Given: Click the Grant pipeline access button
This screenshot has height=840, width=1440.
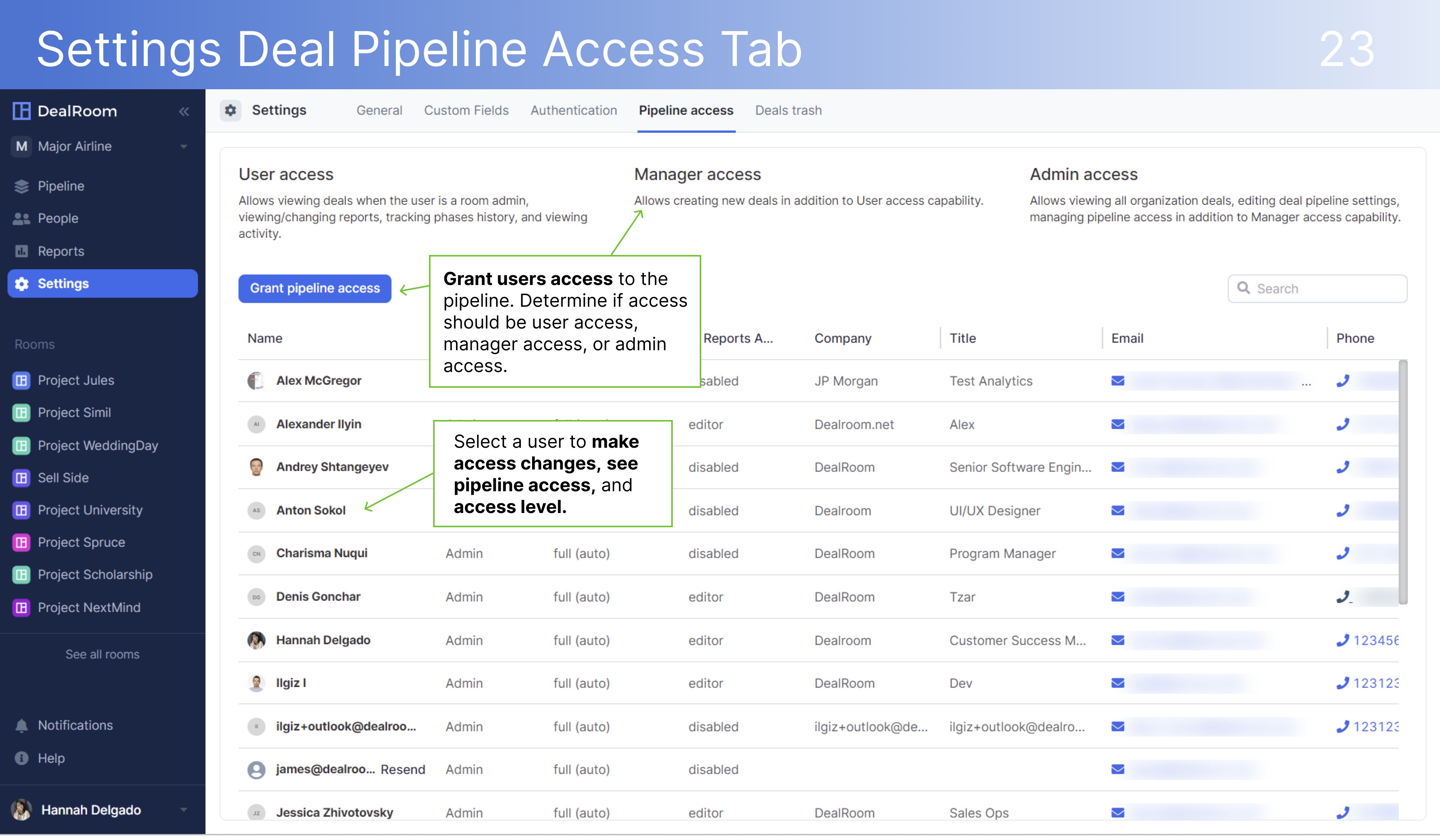Looking at the screenshot, I should (315, 289).
